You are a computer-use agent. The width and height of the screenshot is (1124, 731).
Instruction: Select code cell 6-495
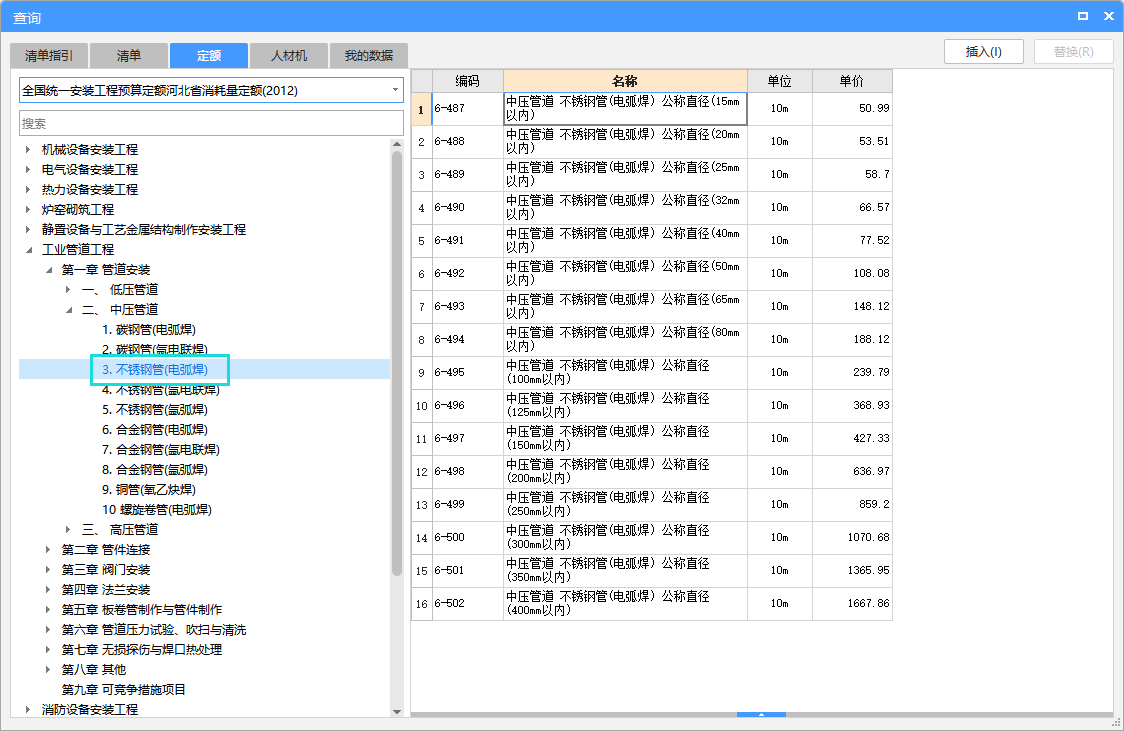point(467,373)
